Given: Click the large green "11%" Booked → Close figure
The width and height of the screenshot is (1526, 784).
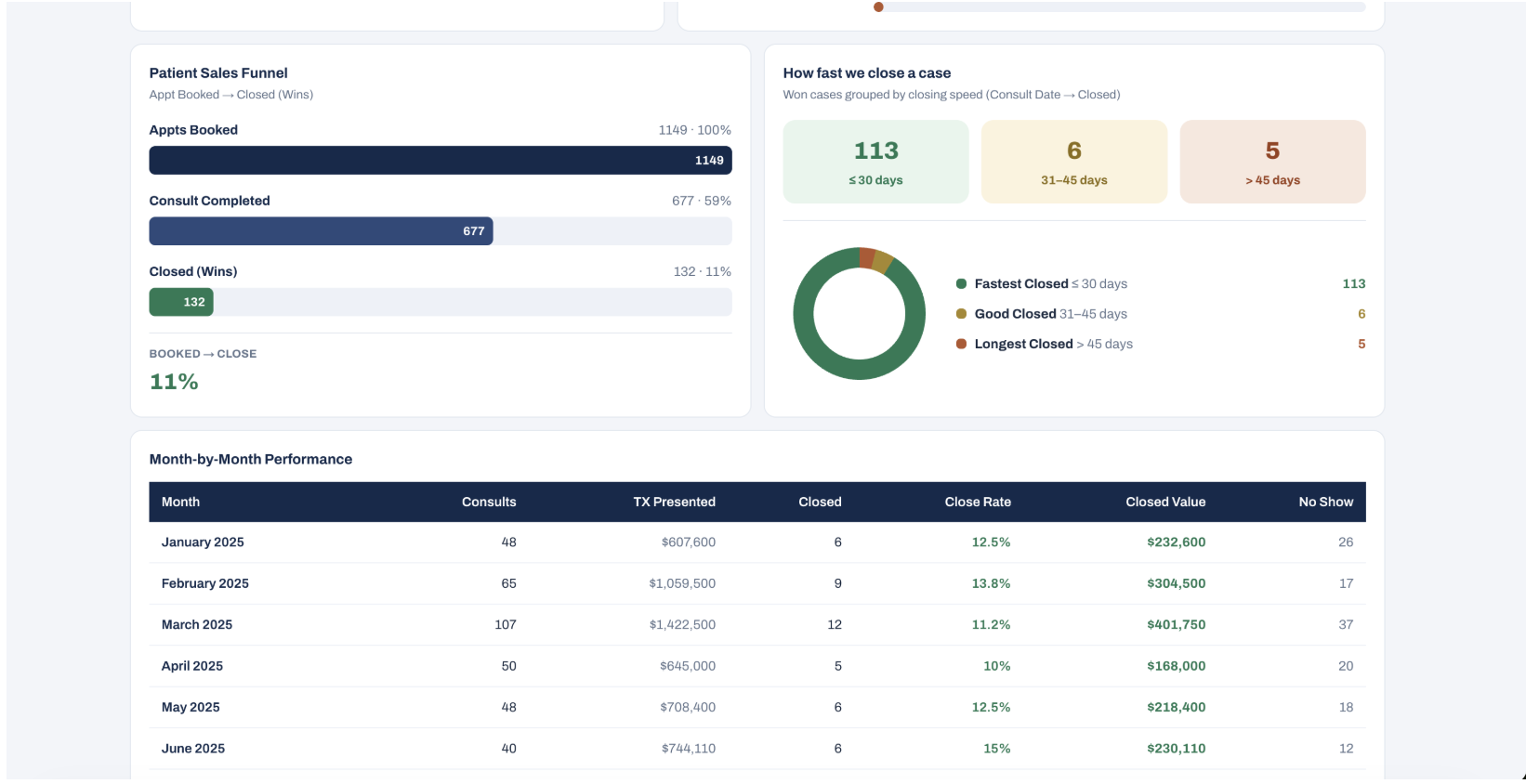Looking at the screenshot, I should pos(174,382).
